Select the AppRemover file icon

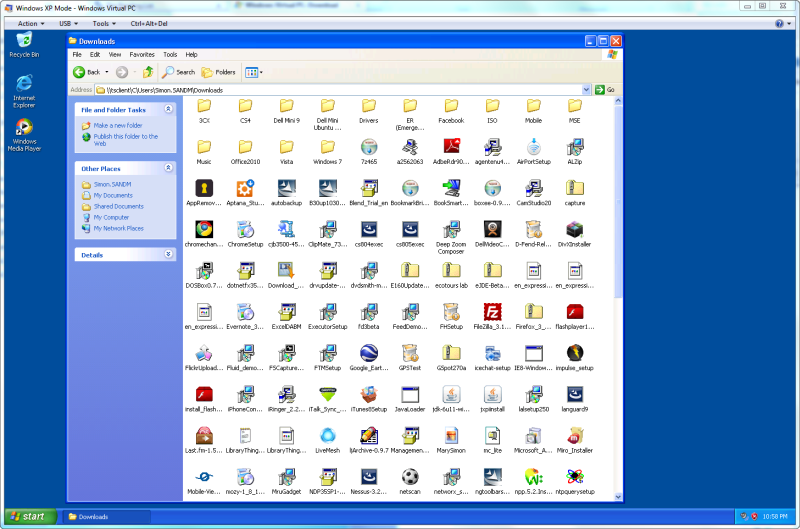point(204,188)
